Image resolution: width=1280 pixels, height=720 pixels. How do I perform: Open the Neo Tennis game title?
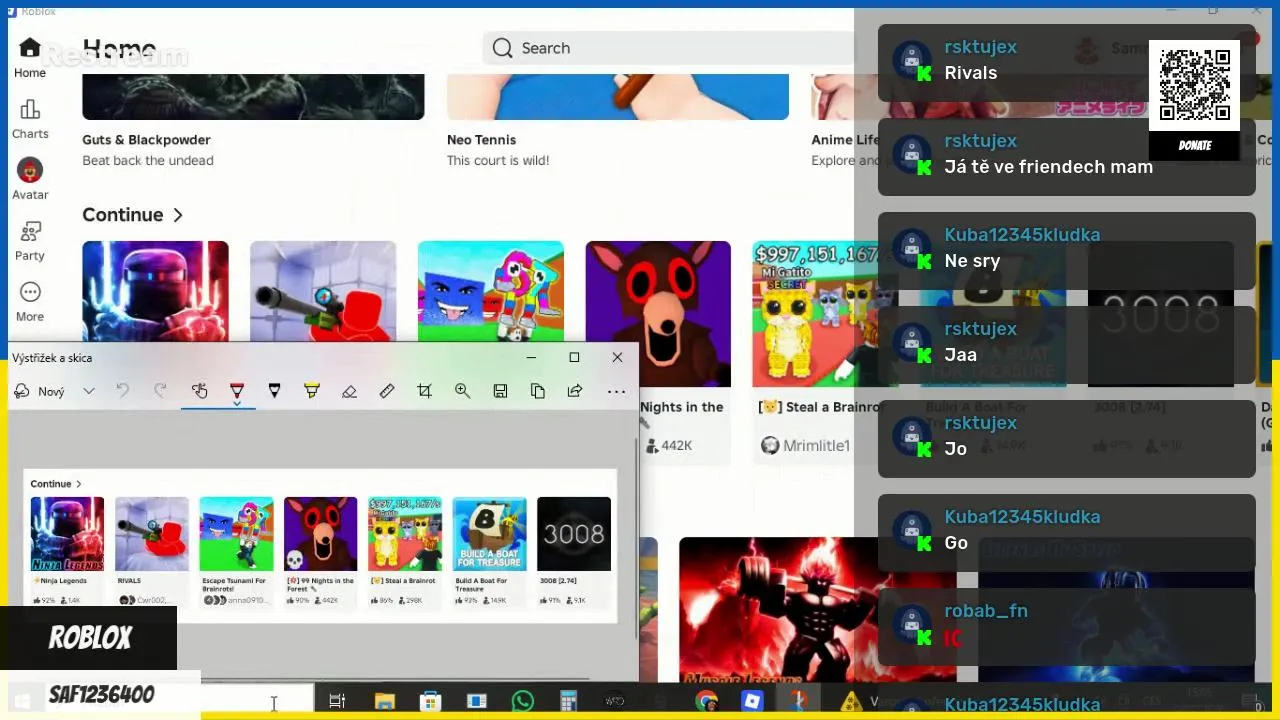481,140
